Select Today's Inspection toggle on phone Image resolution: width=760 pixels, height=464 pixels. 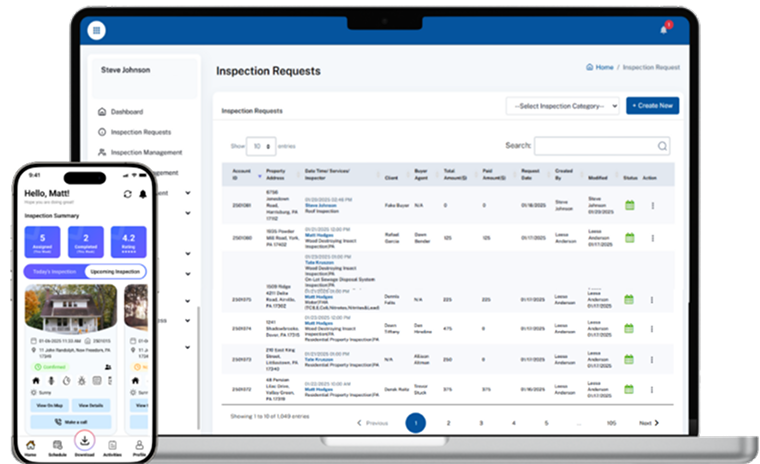(x=54, y=272)
